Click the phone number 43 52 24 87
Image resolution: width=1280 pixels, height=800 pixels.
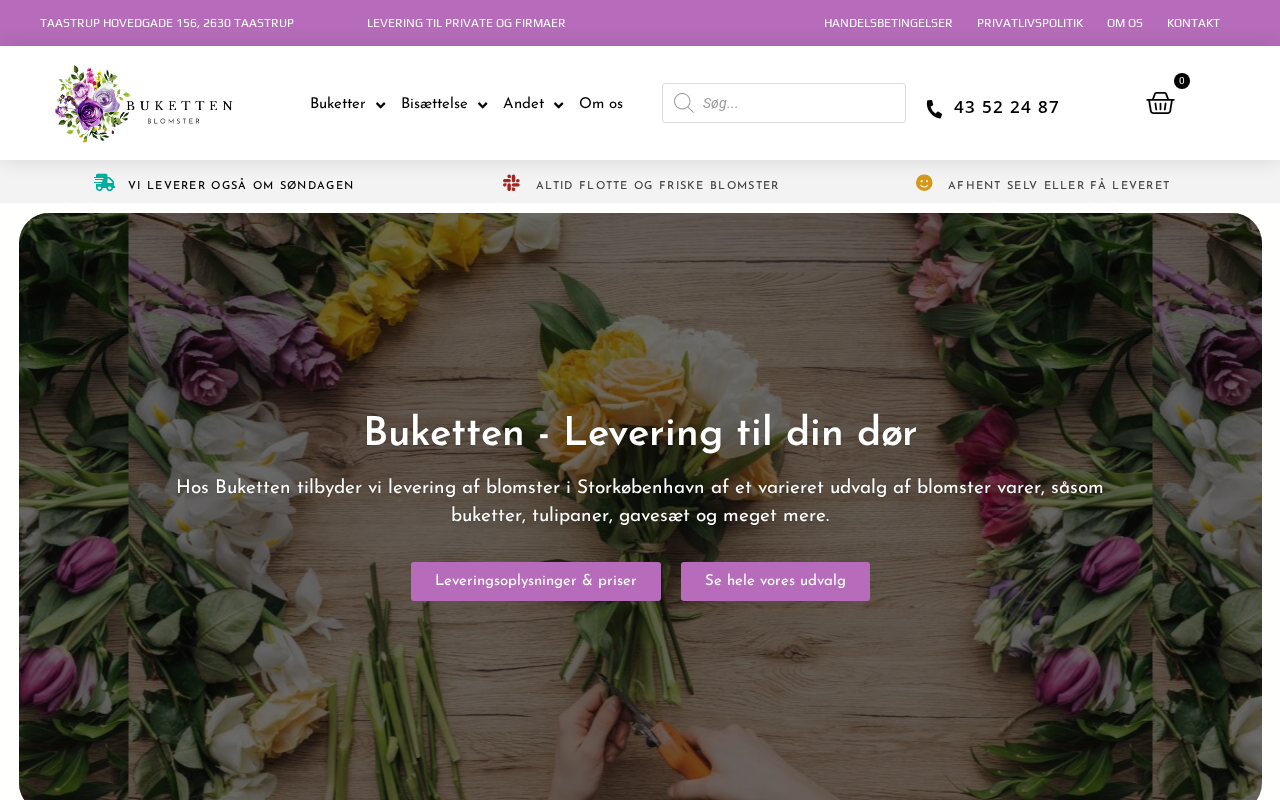point(1006,108)
